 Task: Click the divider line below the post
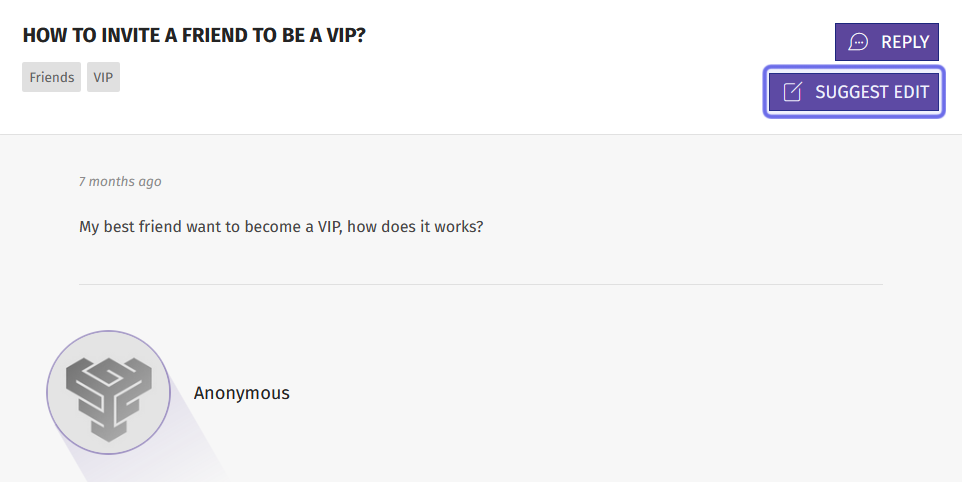point(481,285)
